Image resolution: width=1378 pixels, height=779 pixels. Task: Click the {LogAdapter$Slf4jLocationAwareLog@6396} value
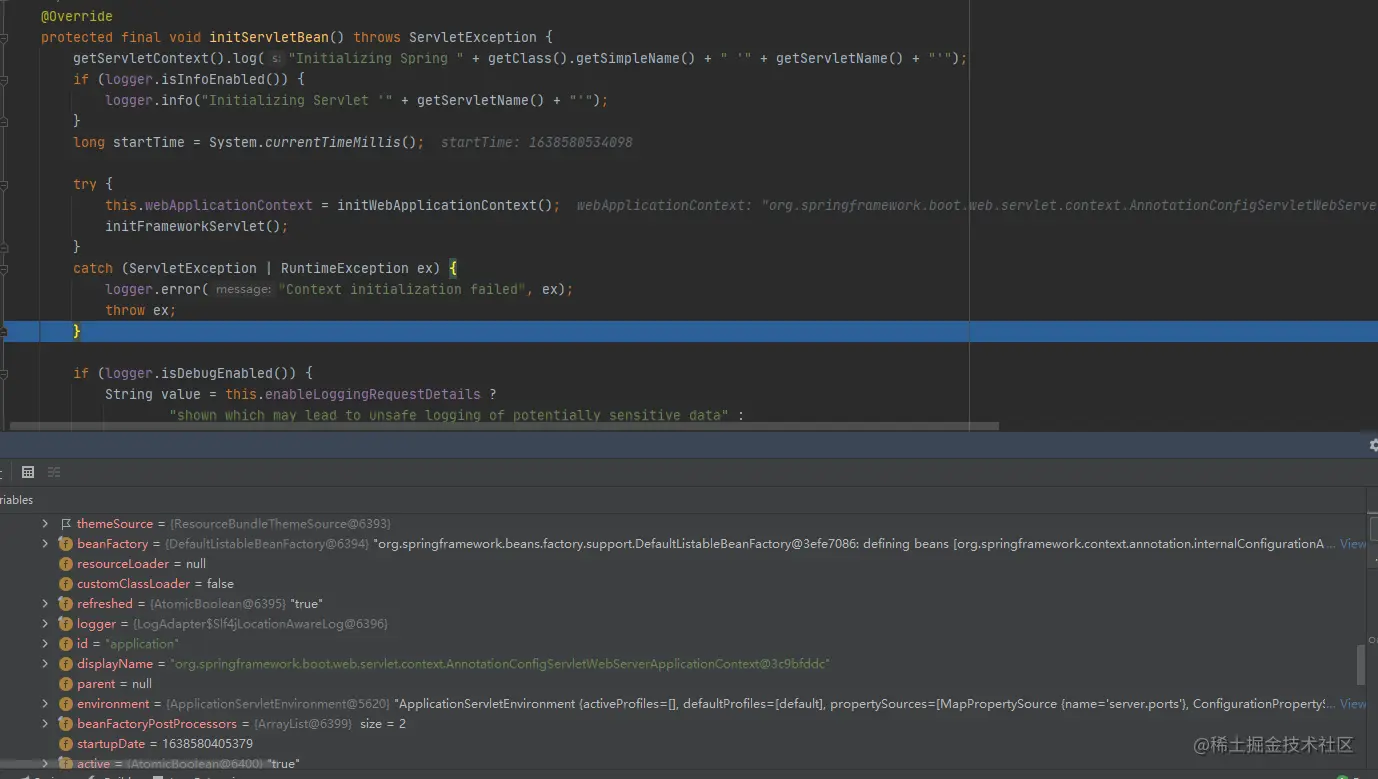point(260,624)
